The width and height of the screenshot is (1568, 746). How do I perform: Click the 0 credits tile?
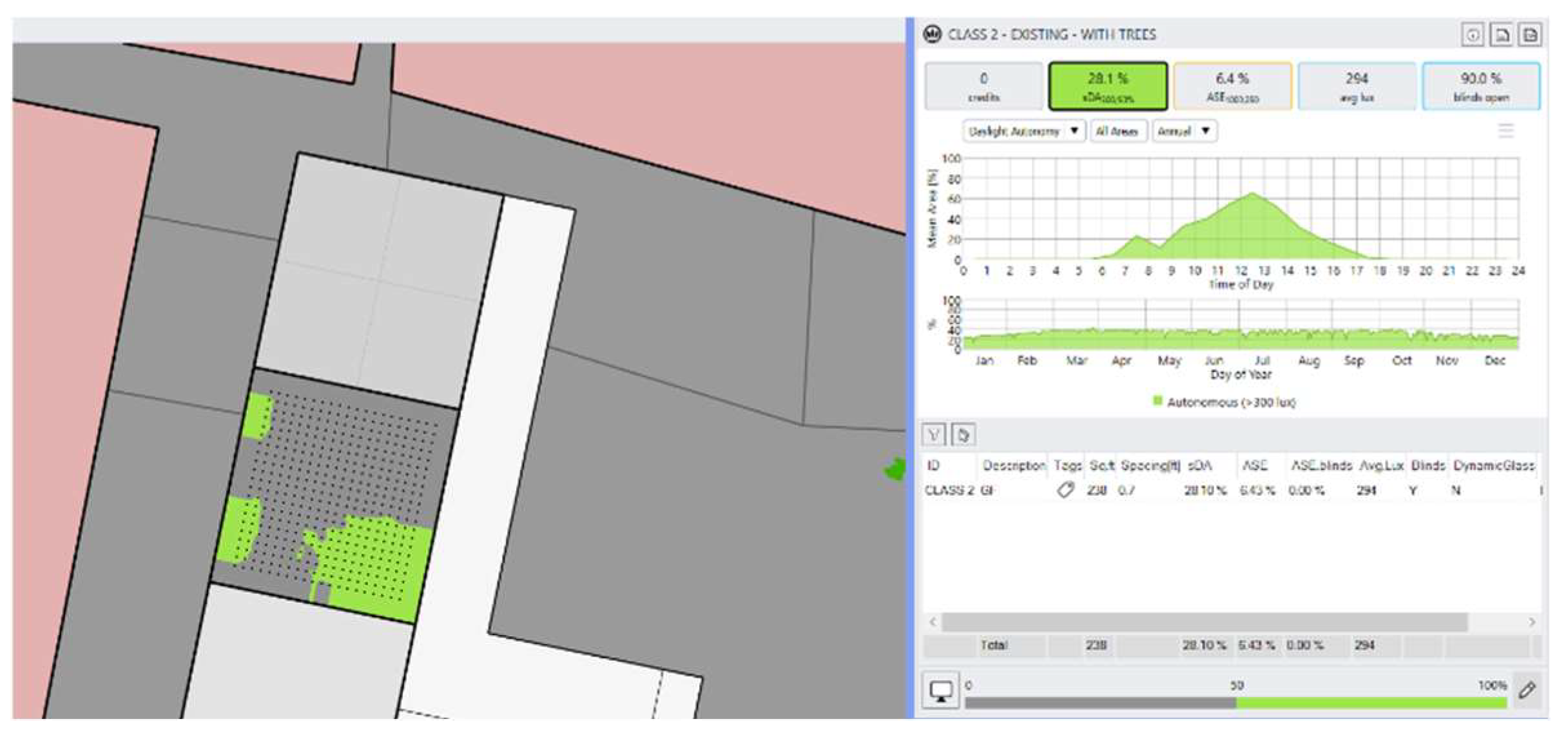pyautogui.click(x=983, y=86)
